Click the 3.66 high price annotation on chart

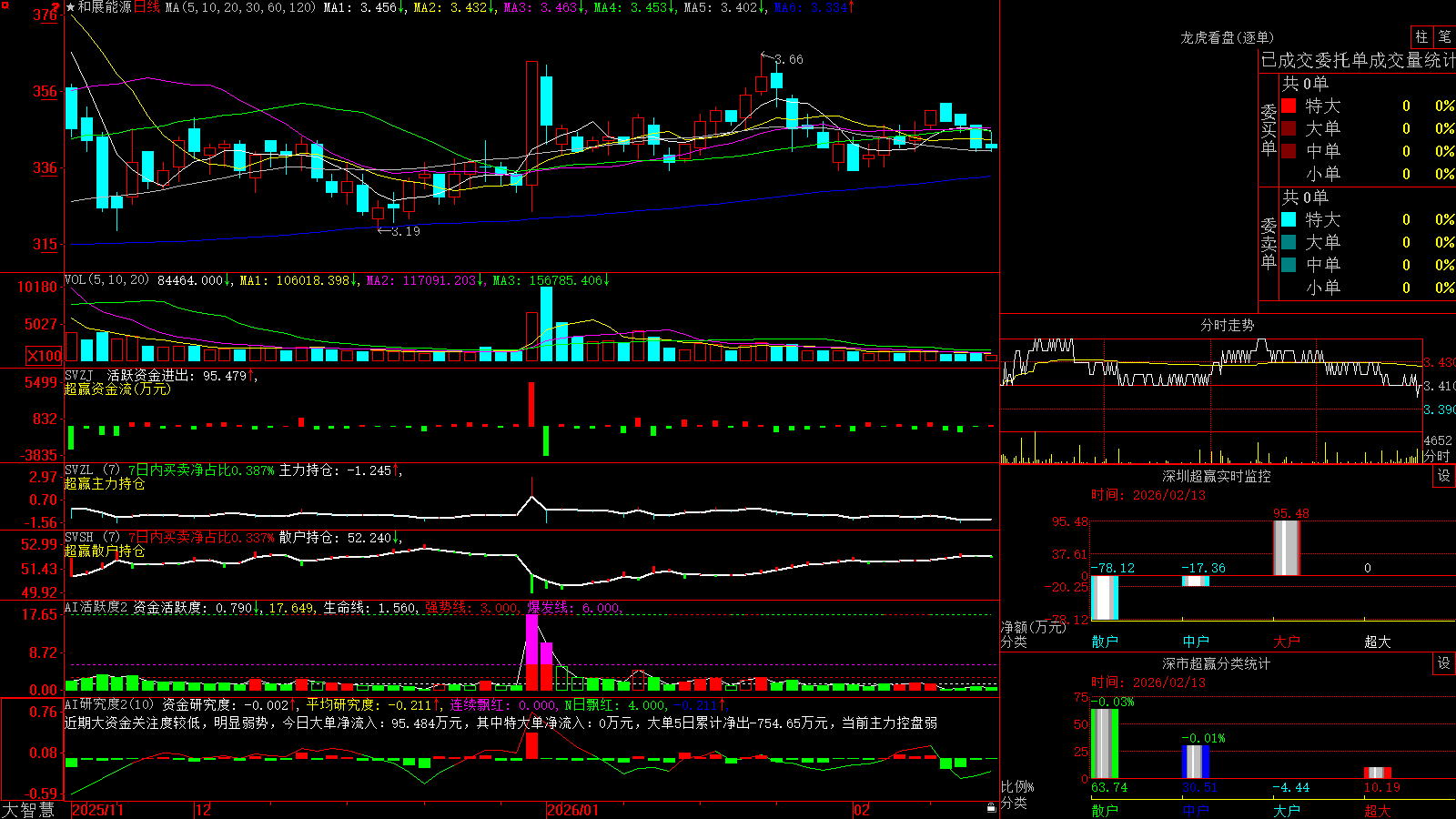(x=782, y=59)
